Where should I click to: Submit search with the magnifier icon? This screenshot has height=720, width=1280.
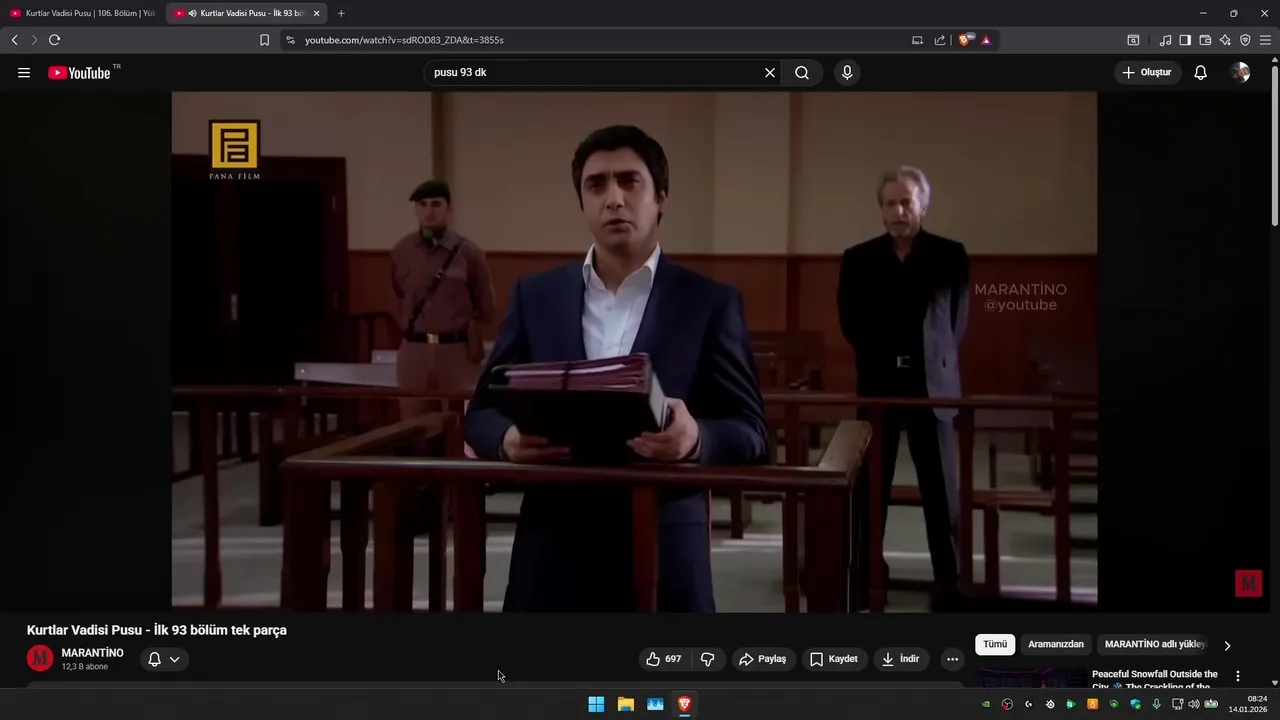[802, 73]
